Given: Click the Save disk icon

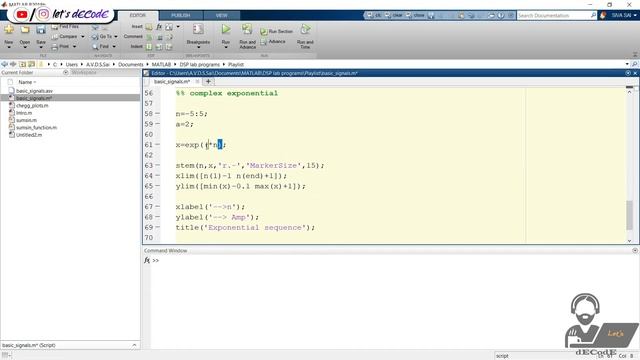Looking at the screenshot, I should pyautogui.click(x=41, y=29).
